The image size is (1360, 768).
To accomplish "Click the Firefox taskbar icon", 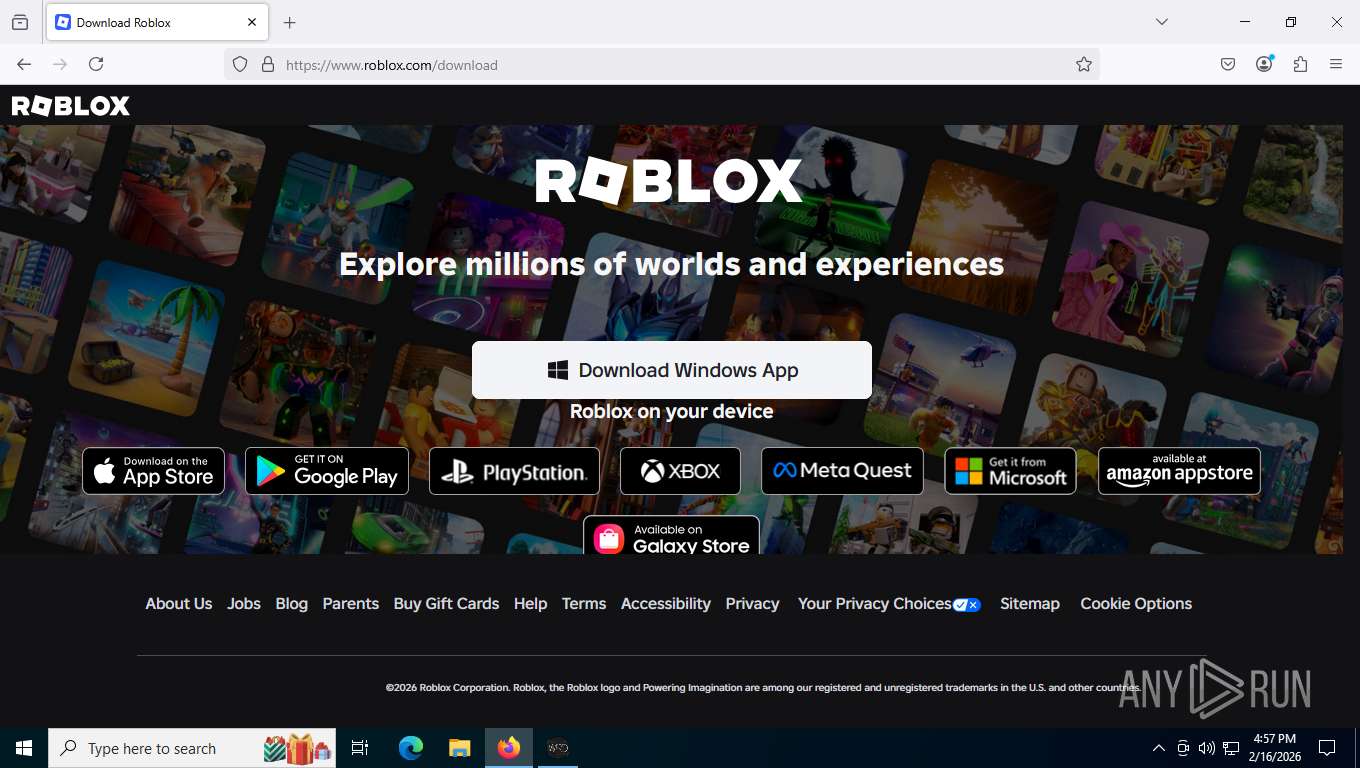I will tap(509, 748).
